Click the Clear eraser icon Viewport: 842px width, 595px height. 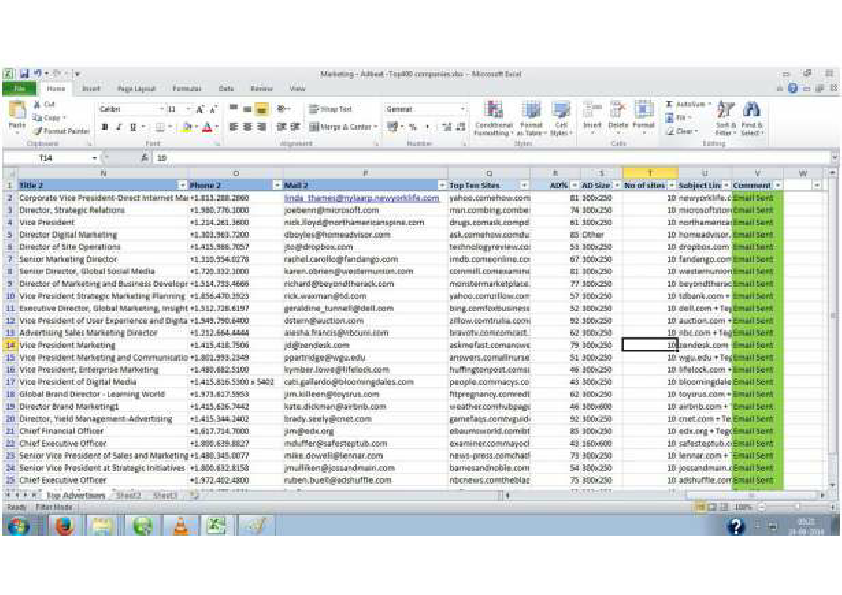coord(669,131)
